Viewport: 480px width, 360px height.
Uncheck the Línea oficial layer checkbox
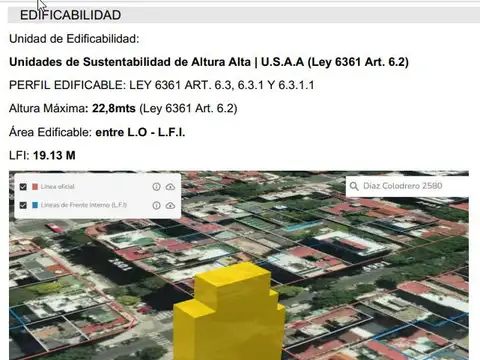click(x=23, y=187)
